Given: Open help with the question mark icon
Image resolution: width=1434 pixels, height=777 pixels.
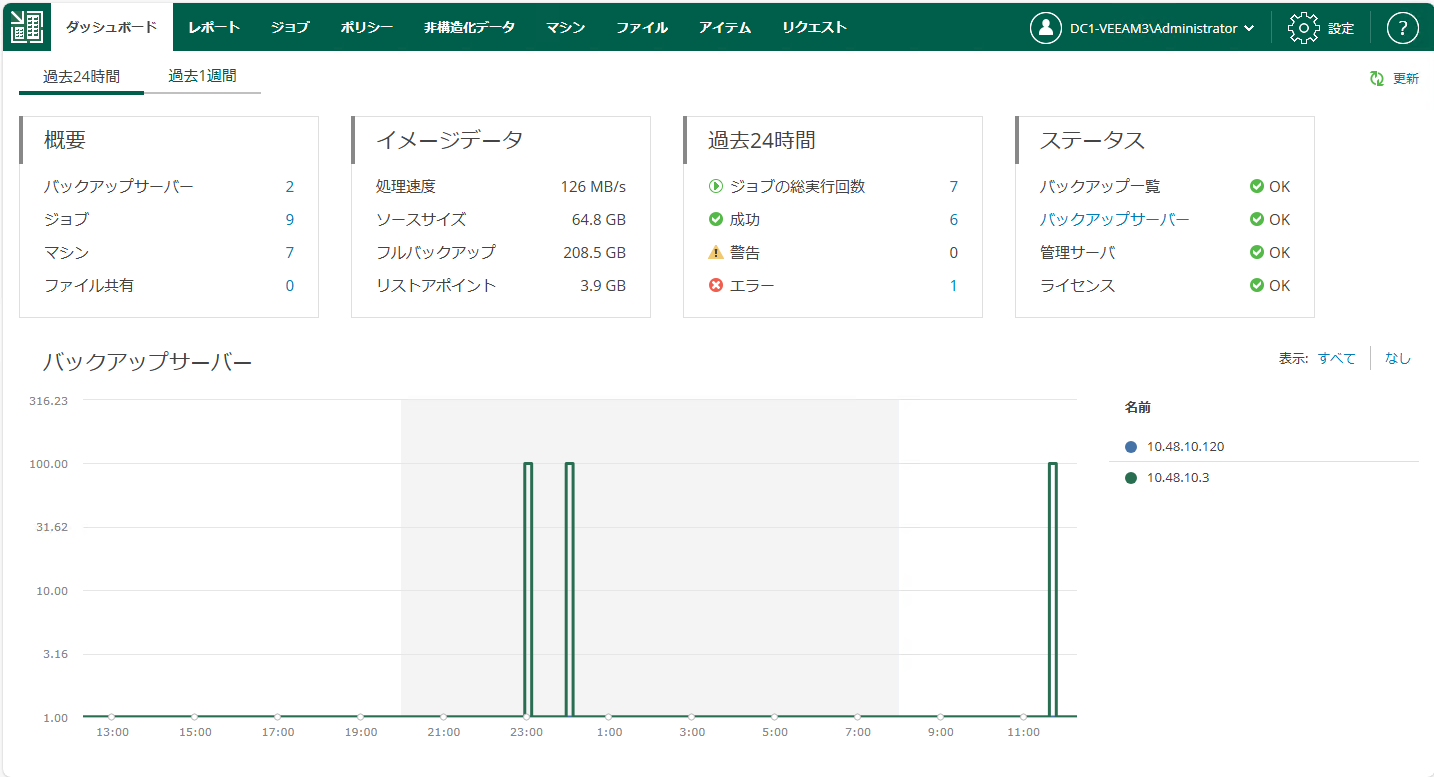Looking at the screenshot, I should (x=1403, y=28).
